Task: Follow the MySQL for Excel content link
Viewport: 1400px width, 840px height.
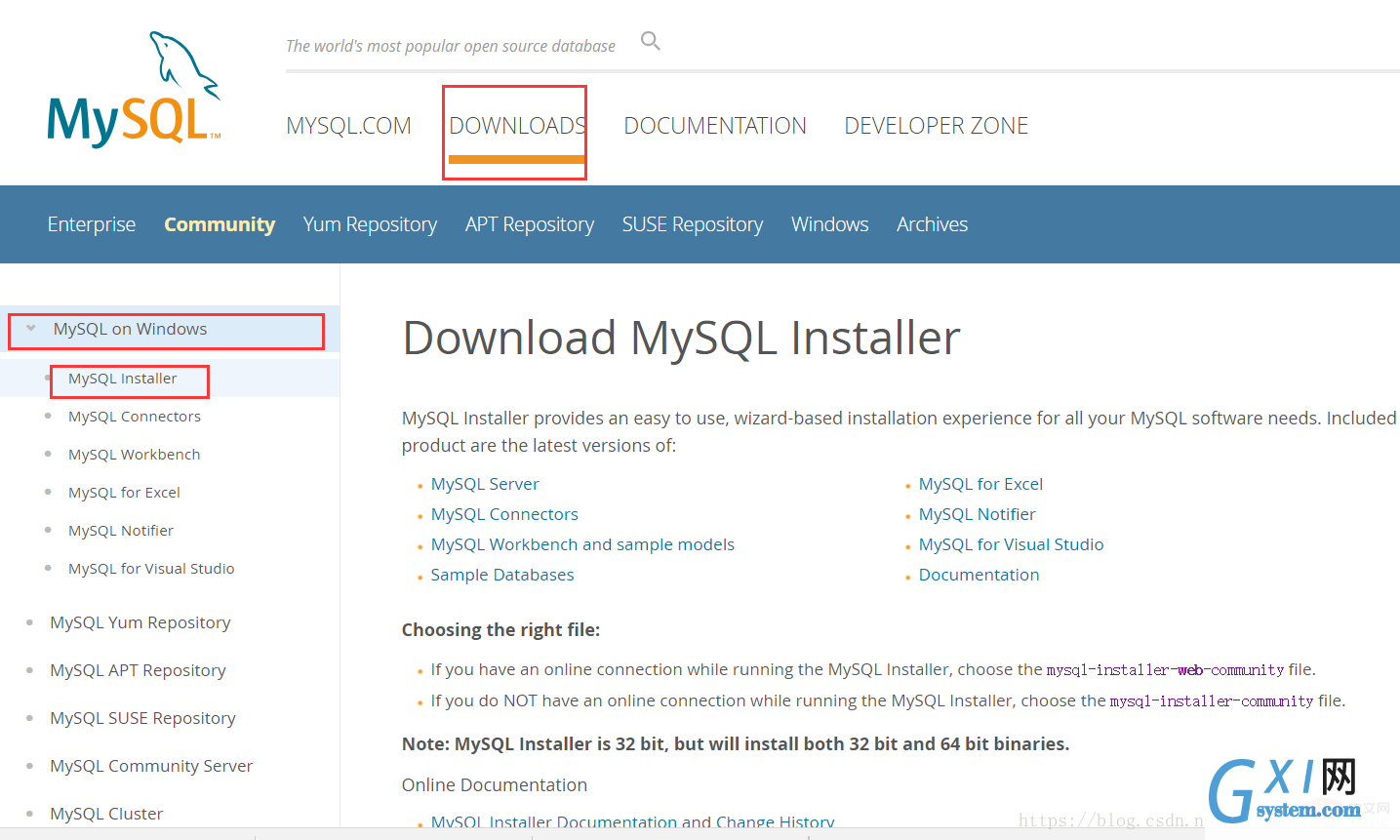Action: [980, 484]
